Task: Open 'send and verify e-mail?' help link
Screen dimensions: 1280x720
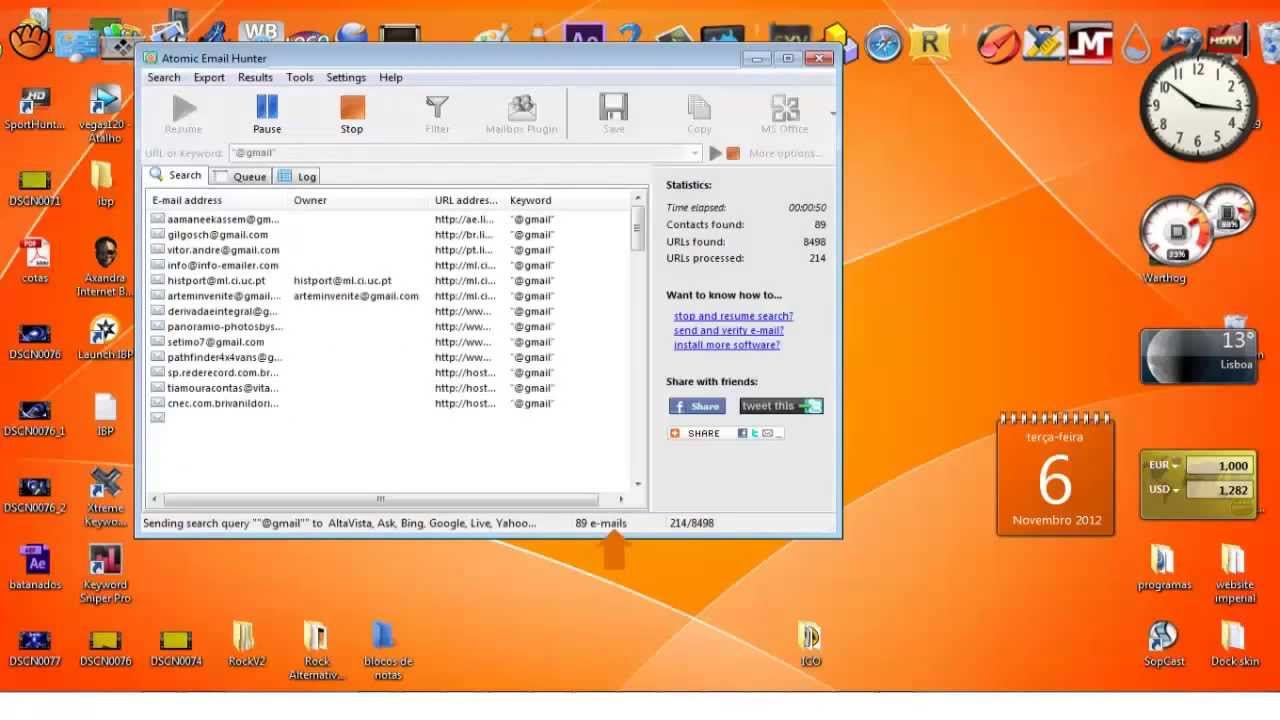Action: (x=728, y=330)
